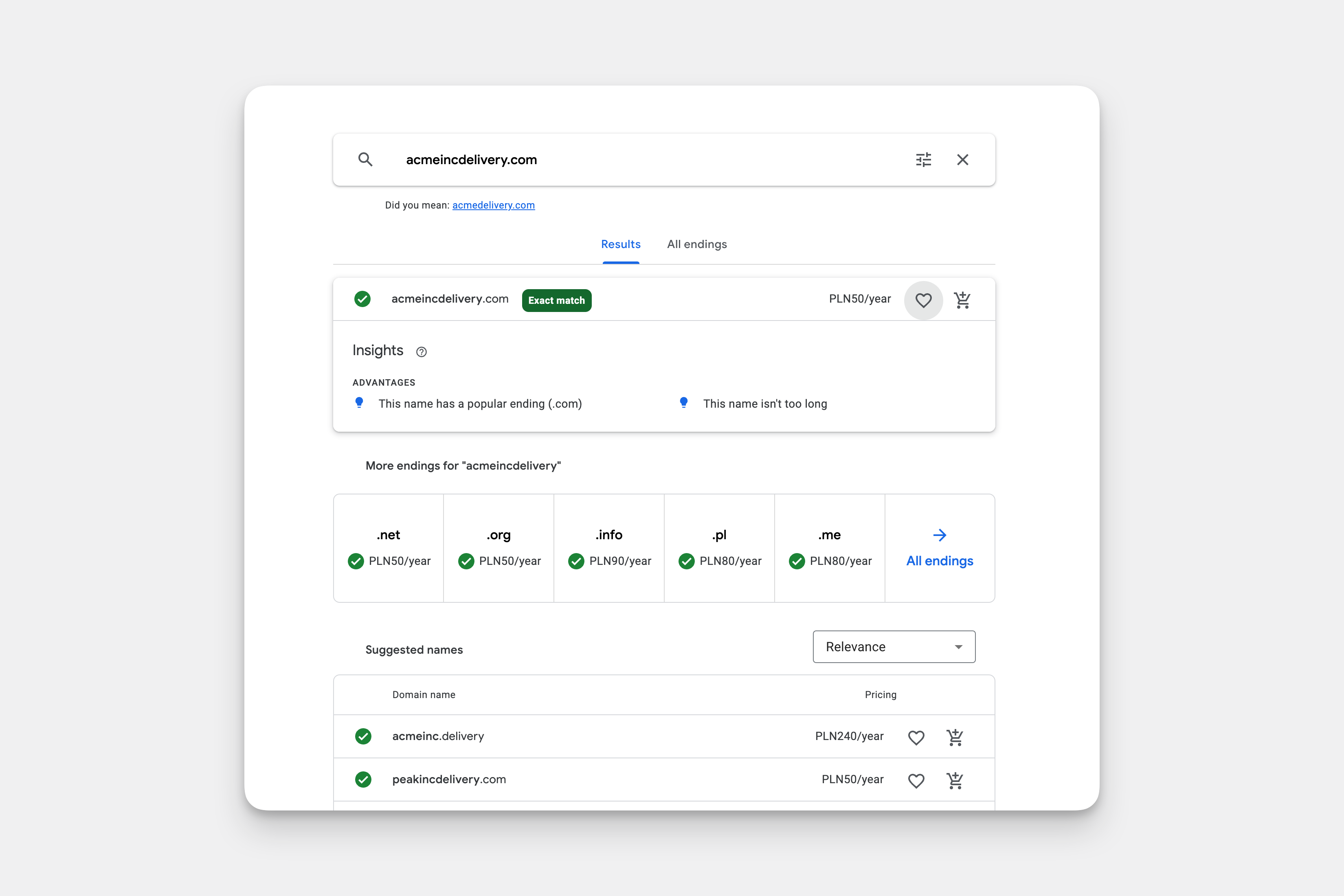Image resolution: width=1344 pixels, height=896 pixels.
Task: Click the All endings arrow card
Action: coord(940,548)
